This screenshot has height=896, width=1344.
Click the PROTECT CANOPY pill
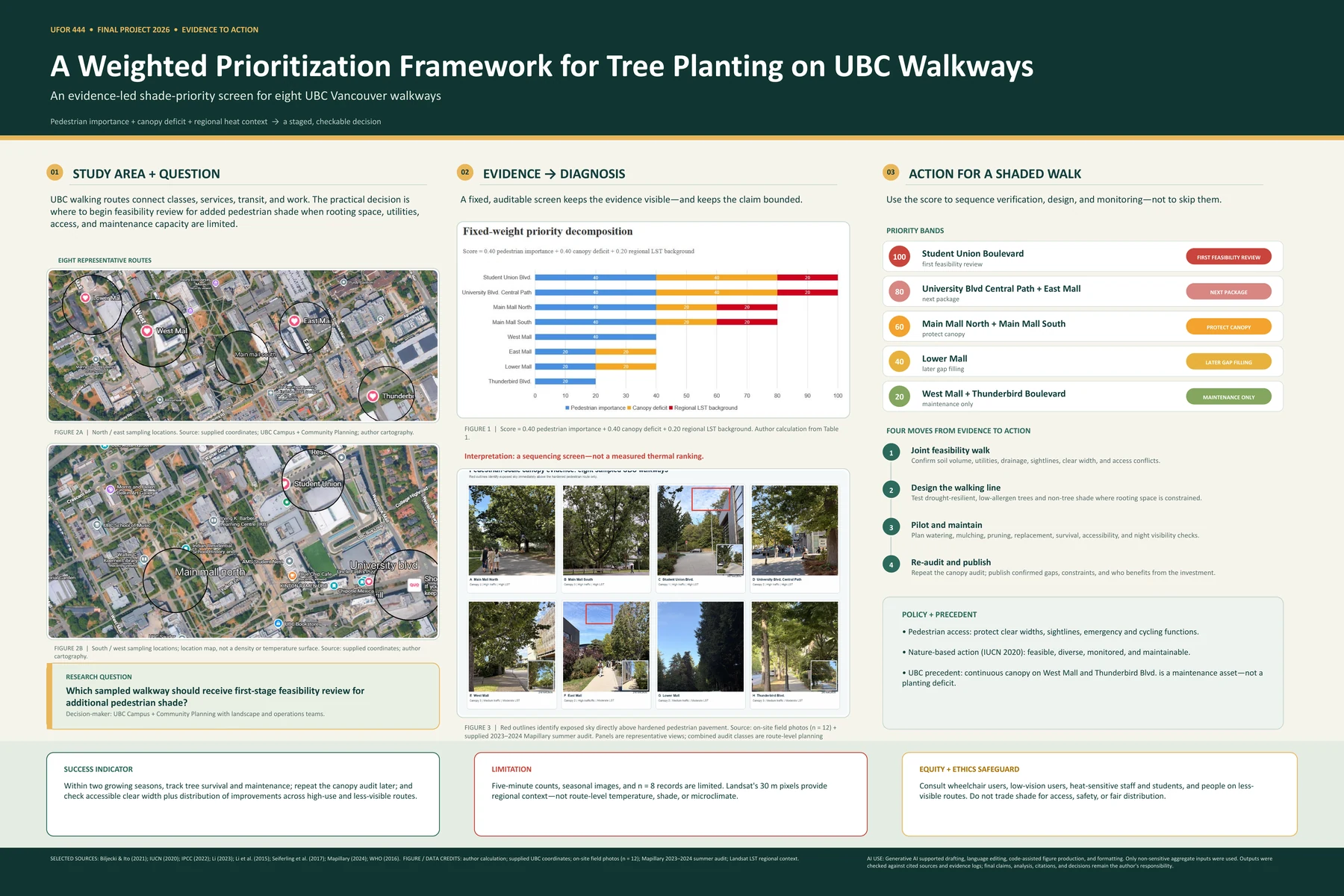pos(1228,327)
